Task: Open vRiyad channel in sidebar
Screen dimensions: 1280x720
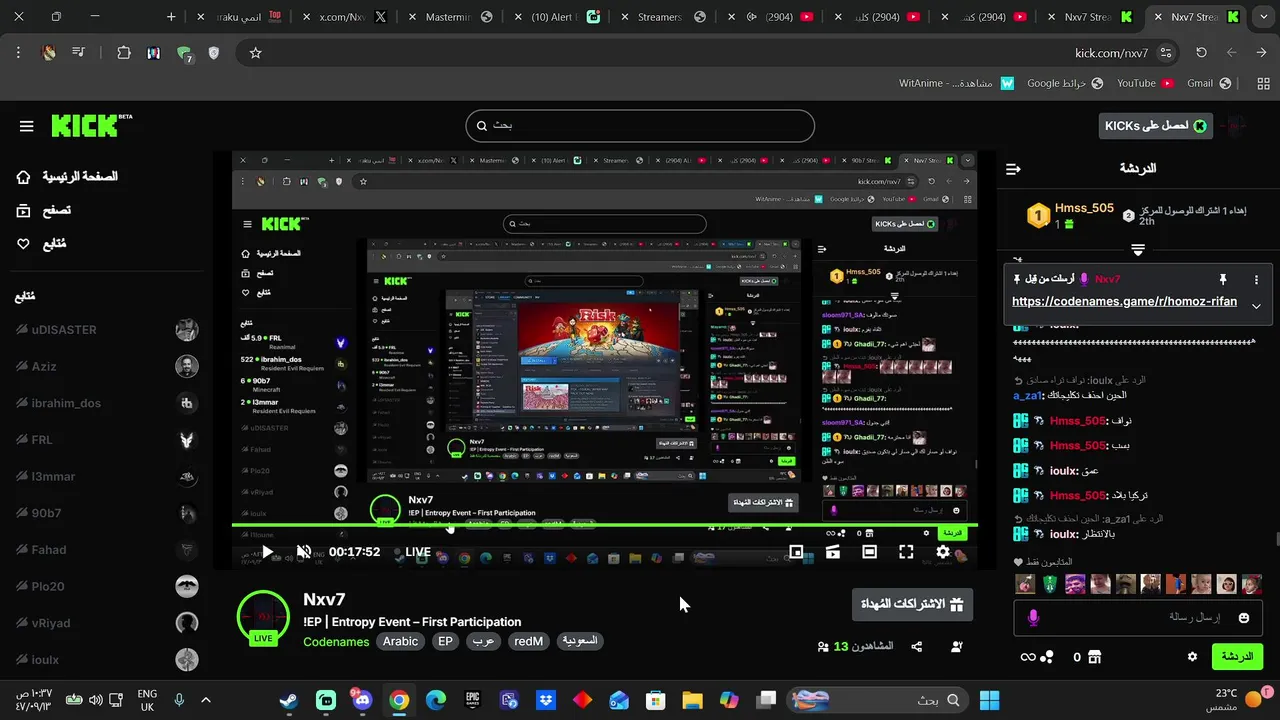Action: tap(106, 623)
